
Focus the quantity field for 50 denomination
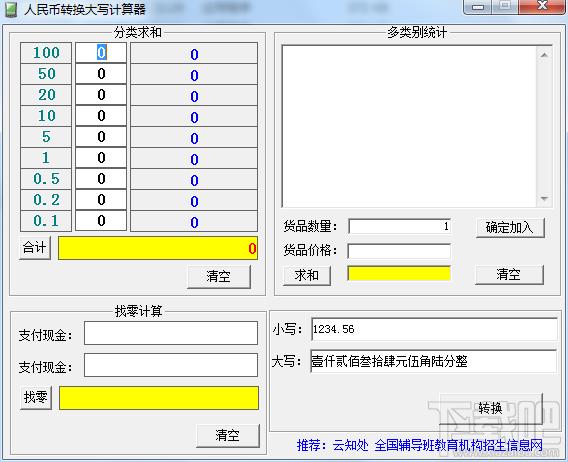tap(101, 74)
